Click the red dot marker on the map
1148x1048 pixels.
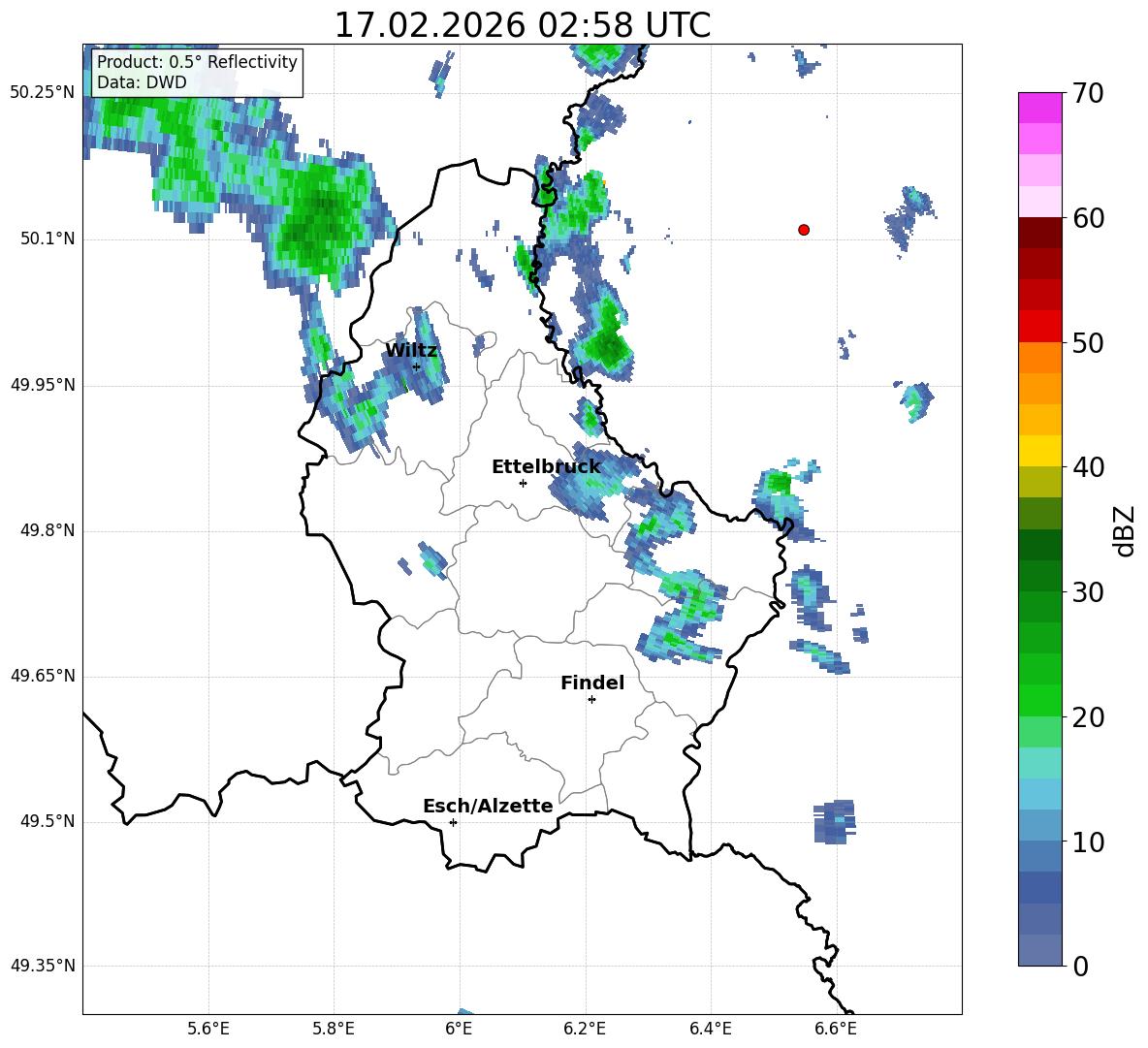(x=804, y=230)
